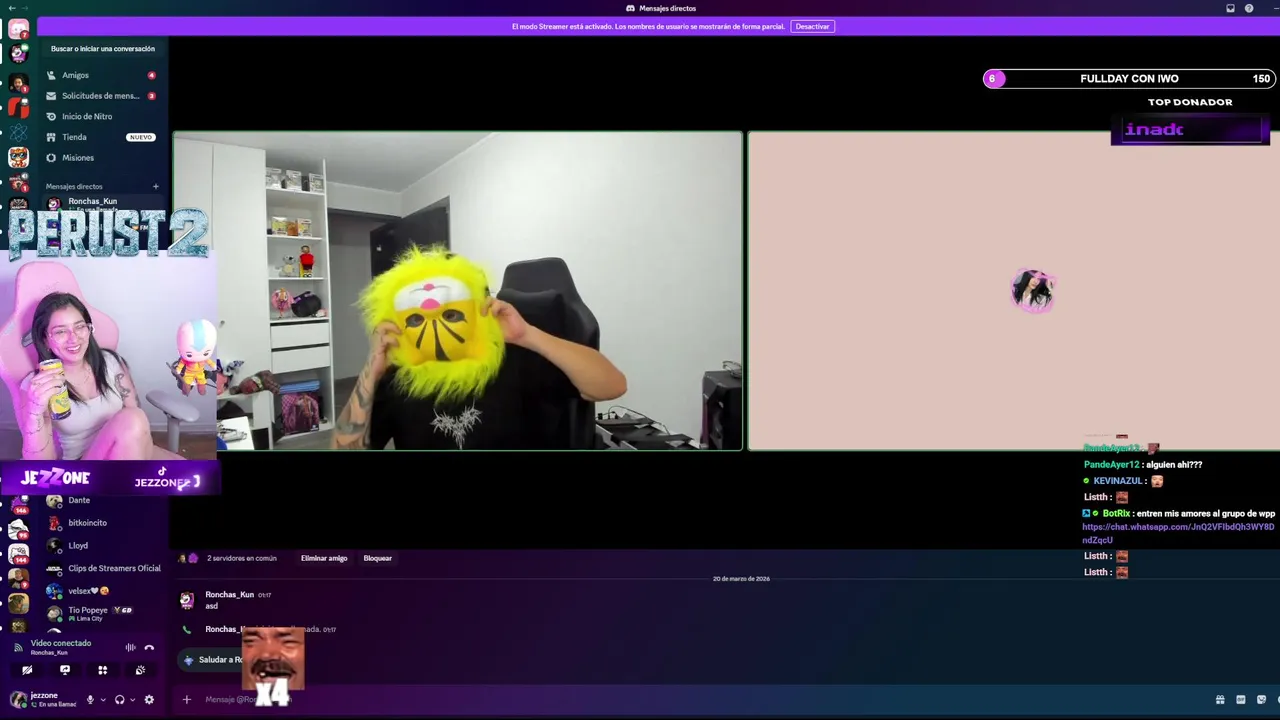This screenshot has width=1280, height=720.
Task: Open pink server icon with badge 7
Action: pyautogui.click(x=18, y=30)
